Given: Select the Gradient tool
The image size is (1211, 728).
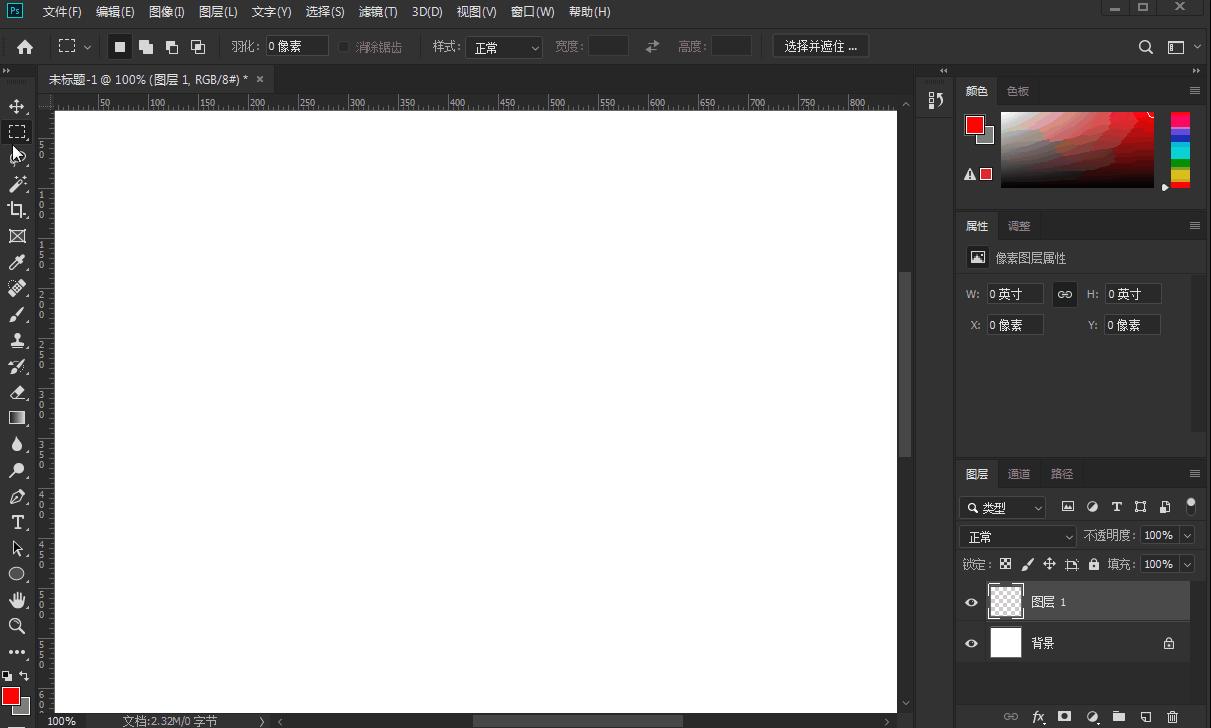Looking at the screenshot, I should pos(16,418).
